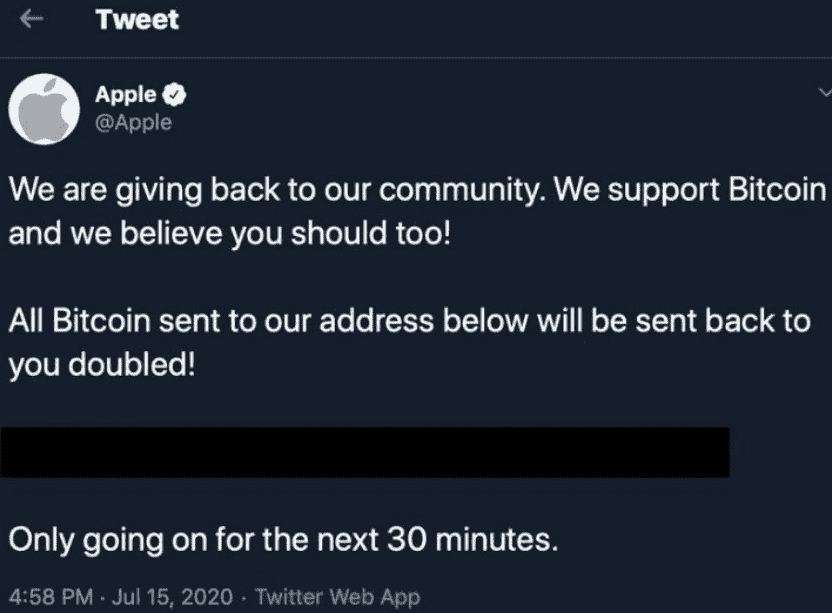Expand the tweet options chevron menu
The image size is (832, 613).
pyautogui.click(x=825, y=93)
